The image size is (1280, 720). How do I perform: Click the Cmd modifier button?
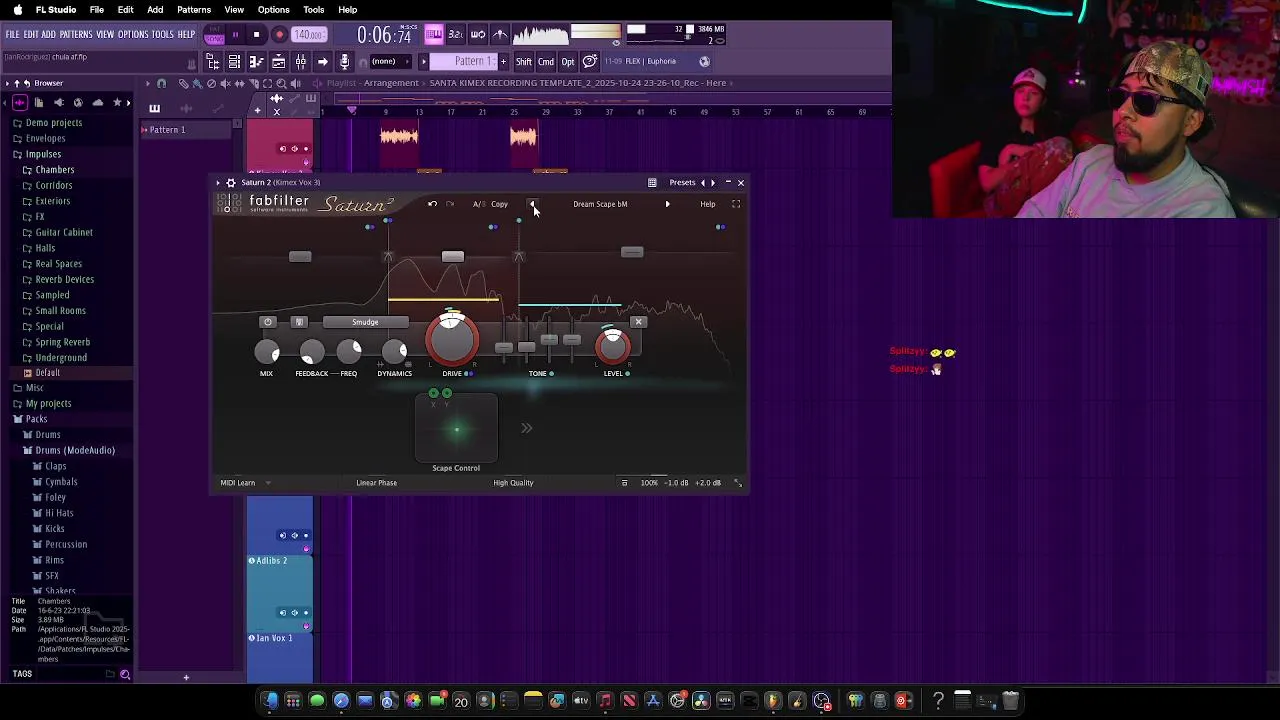tap(546, 62)
